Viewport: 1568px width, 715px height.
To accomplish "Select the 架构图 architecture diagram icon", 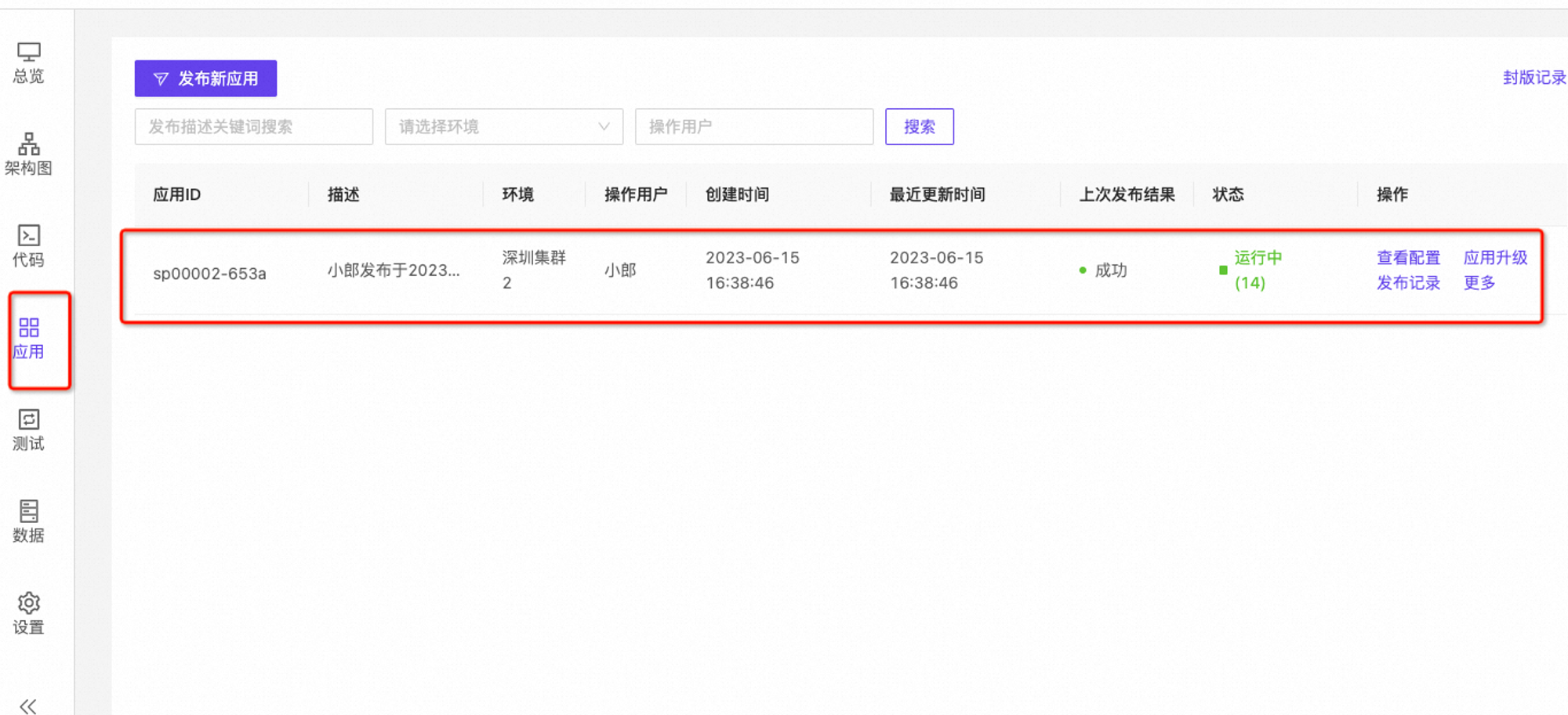I will (x=28, y=154).
